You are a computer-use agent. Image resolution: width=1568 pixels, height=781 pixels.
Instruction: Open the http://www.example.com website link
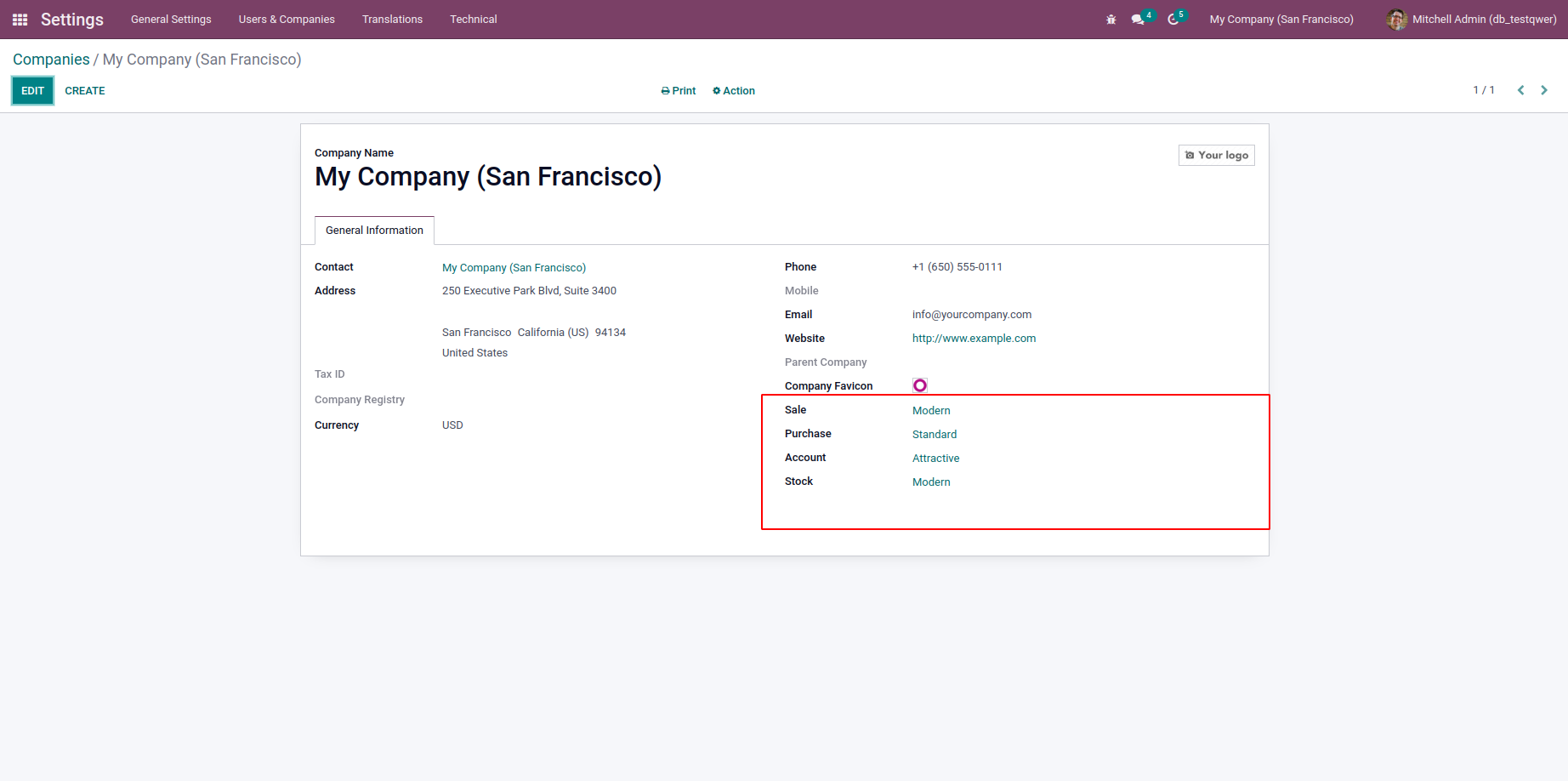click(x=974, y=339)
